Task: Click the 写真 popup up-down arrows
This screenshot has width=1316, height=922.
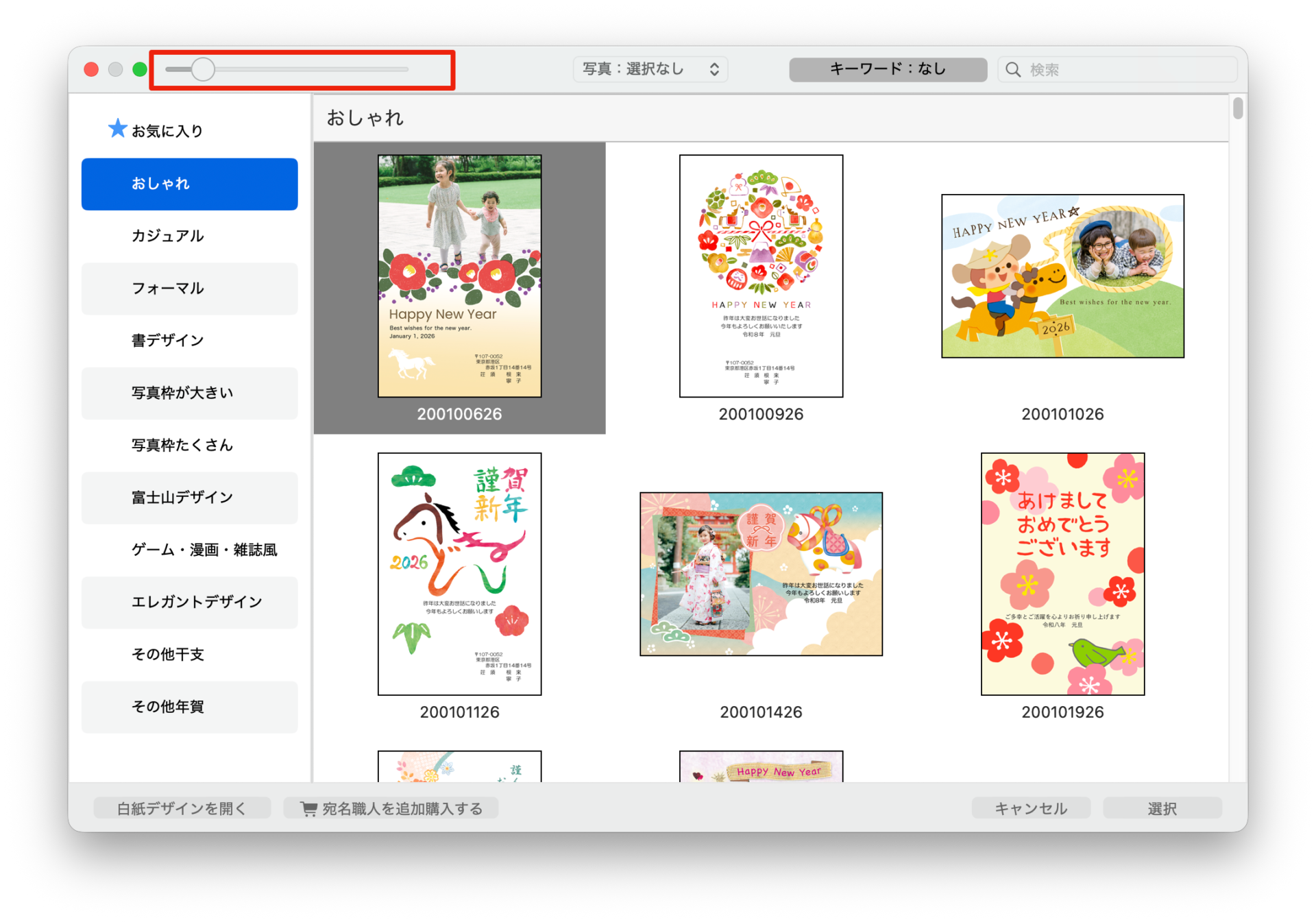Action: point(714,69)
